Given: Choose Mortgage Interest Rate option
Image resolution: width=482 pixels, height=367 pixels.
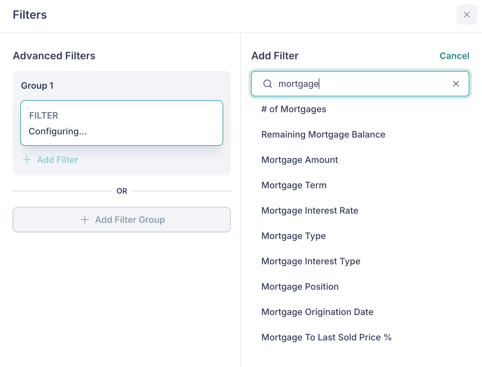Looking at the screenshot, I should [310, 210].
